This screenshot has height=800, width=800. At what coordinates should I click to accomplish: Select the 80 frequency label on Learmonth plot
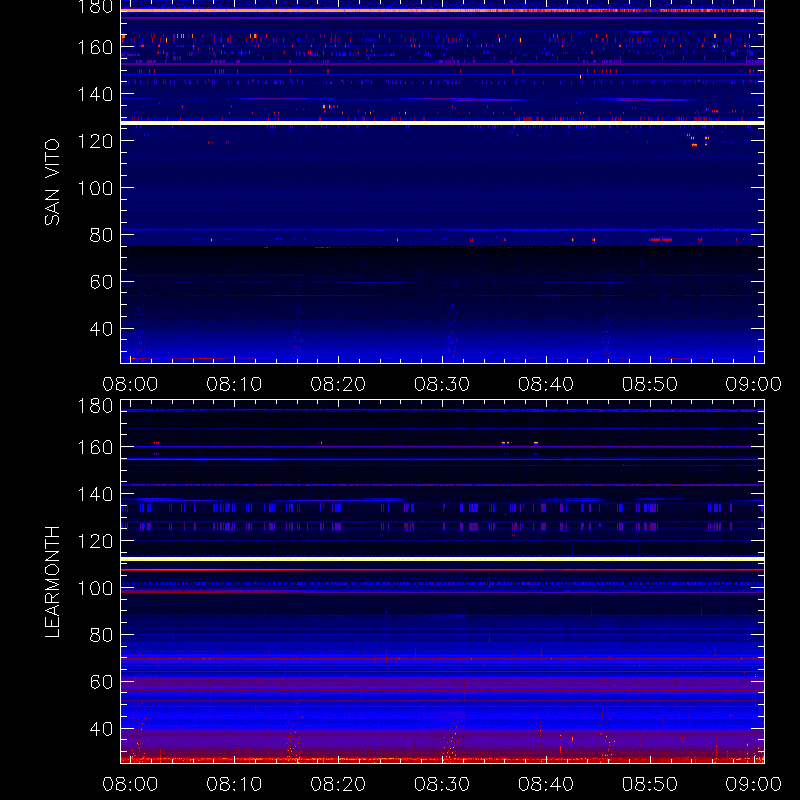pyautogui.click(x=101, y=635)
